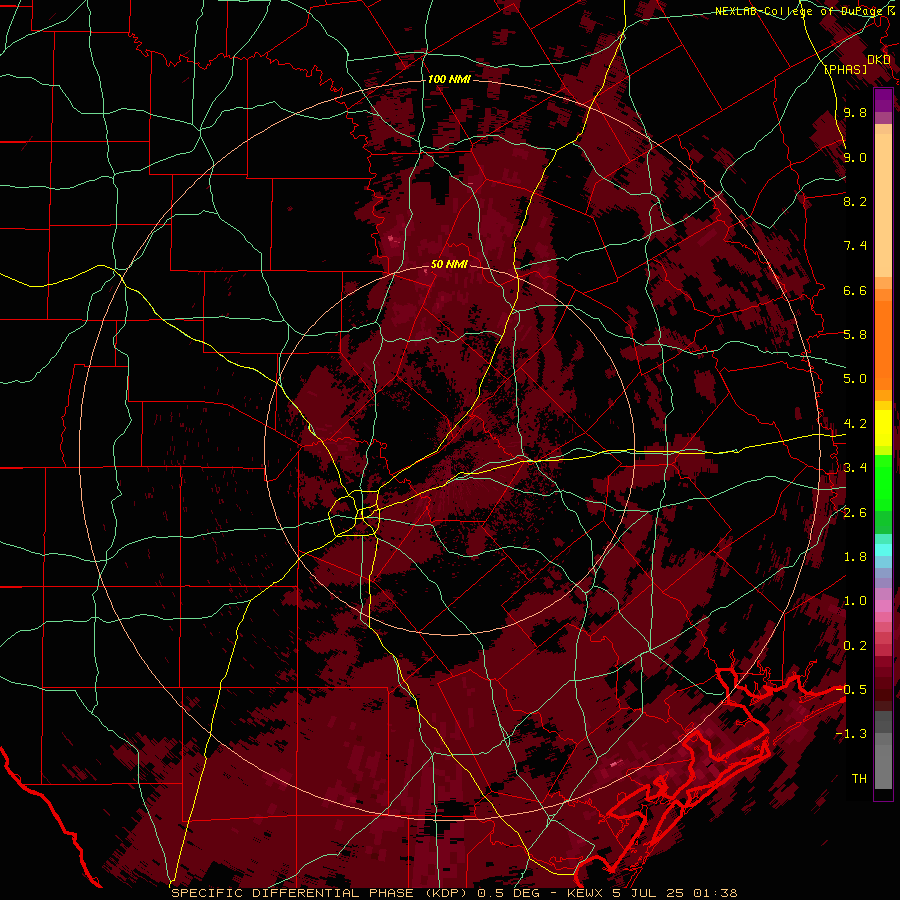This screenshot has width=900, height=900.
Task: Click the cyan band of the color scale
Action: click(x=883, y=550)
